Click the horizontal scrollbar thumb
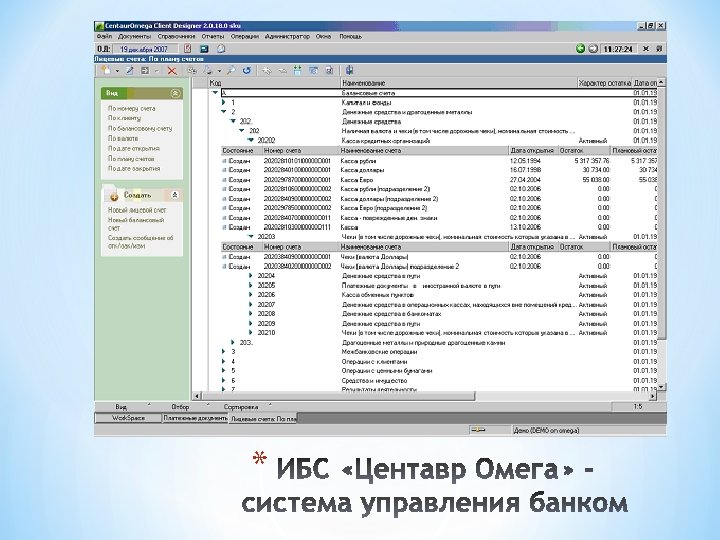This screenshot has height=540, width=720. pos(339,396)
